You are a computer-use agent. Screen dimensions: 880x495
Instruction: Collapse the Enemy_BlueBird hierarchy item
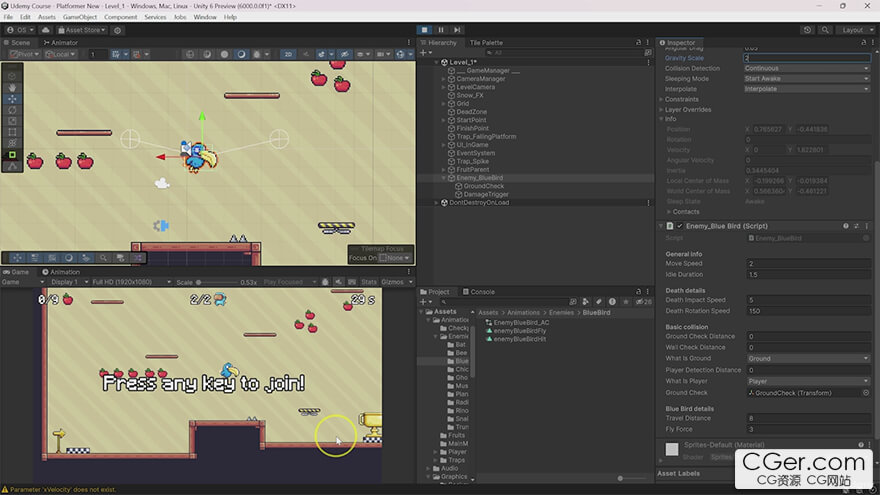(x=444, y=178)
